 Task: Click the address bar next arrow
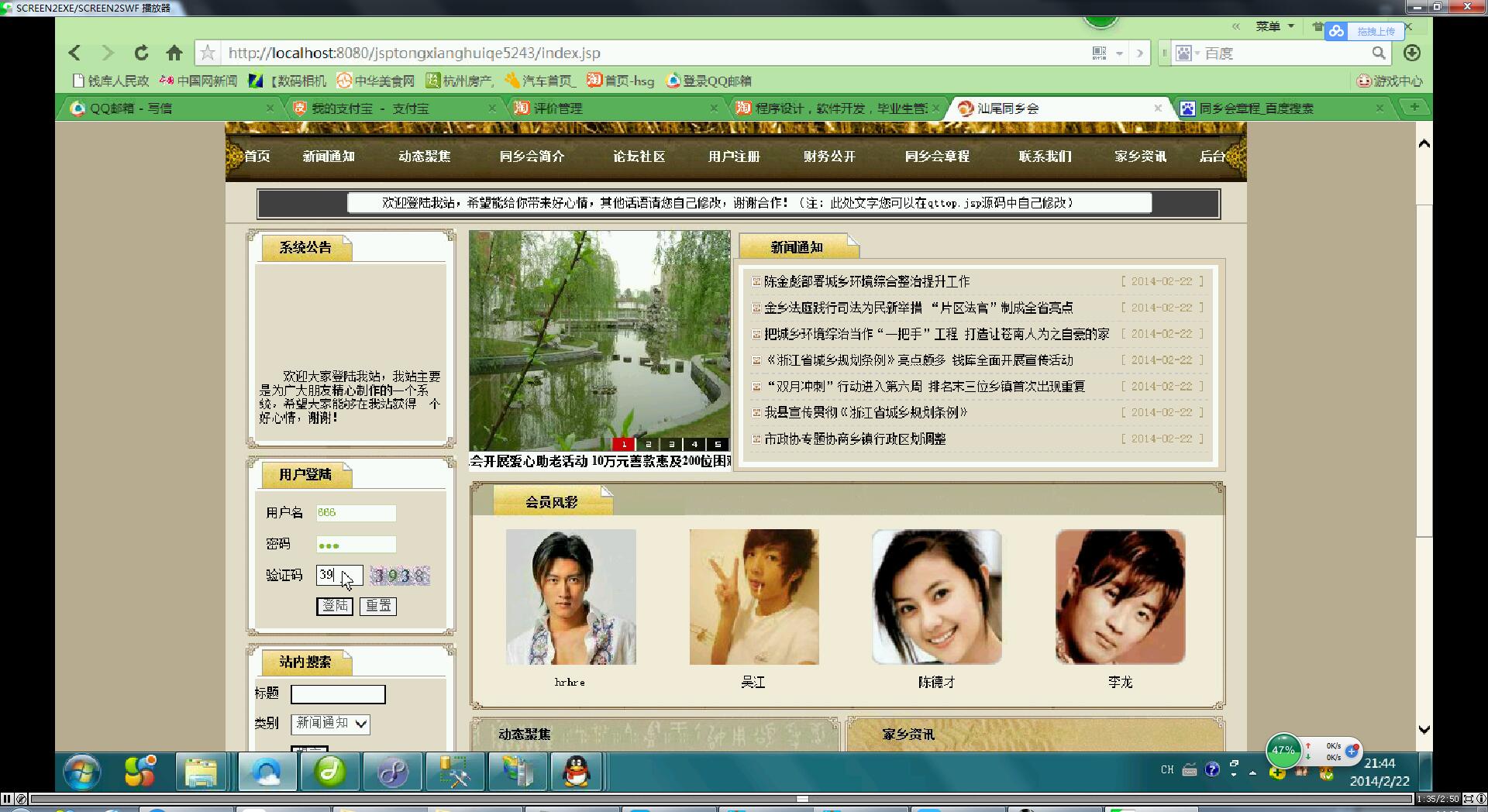1139,53
